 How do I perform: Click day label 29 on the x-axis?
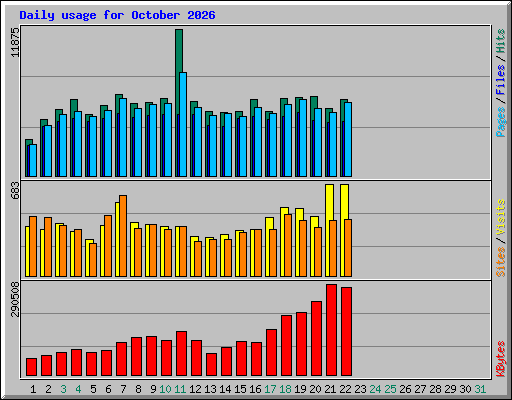[x=450, y=389]
